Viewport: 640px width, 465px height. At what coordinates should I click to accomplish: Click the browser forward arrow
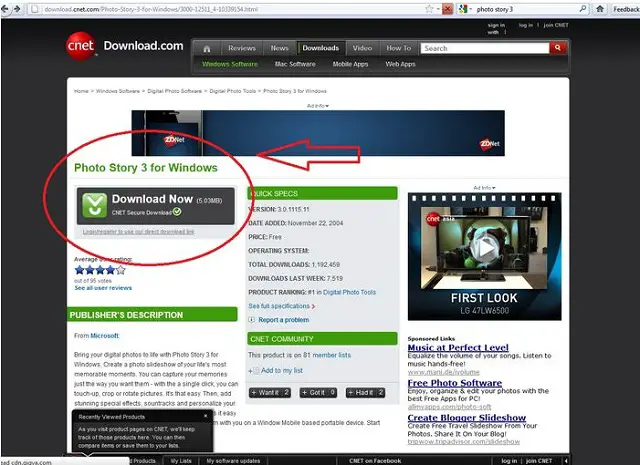17,9
